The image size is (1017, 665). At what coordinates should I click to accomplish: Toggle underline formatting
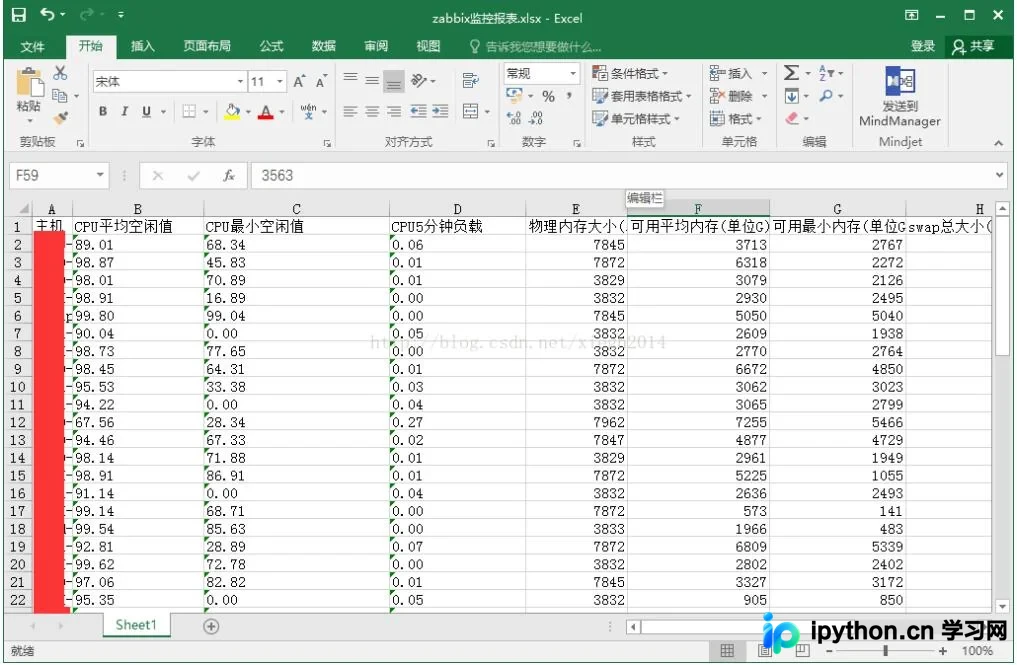pos(147,112)
